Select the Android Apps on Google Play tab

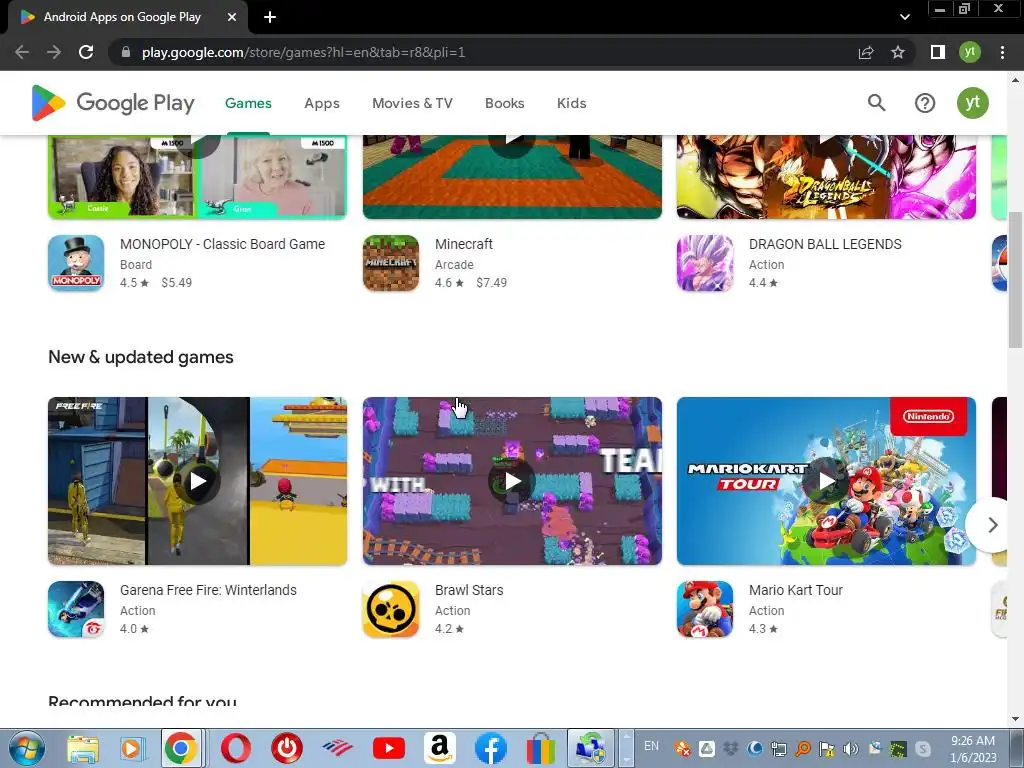click(x=122, y=17)
